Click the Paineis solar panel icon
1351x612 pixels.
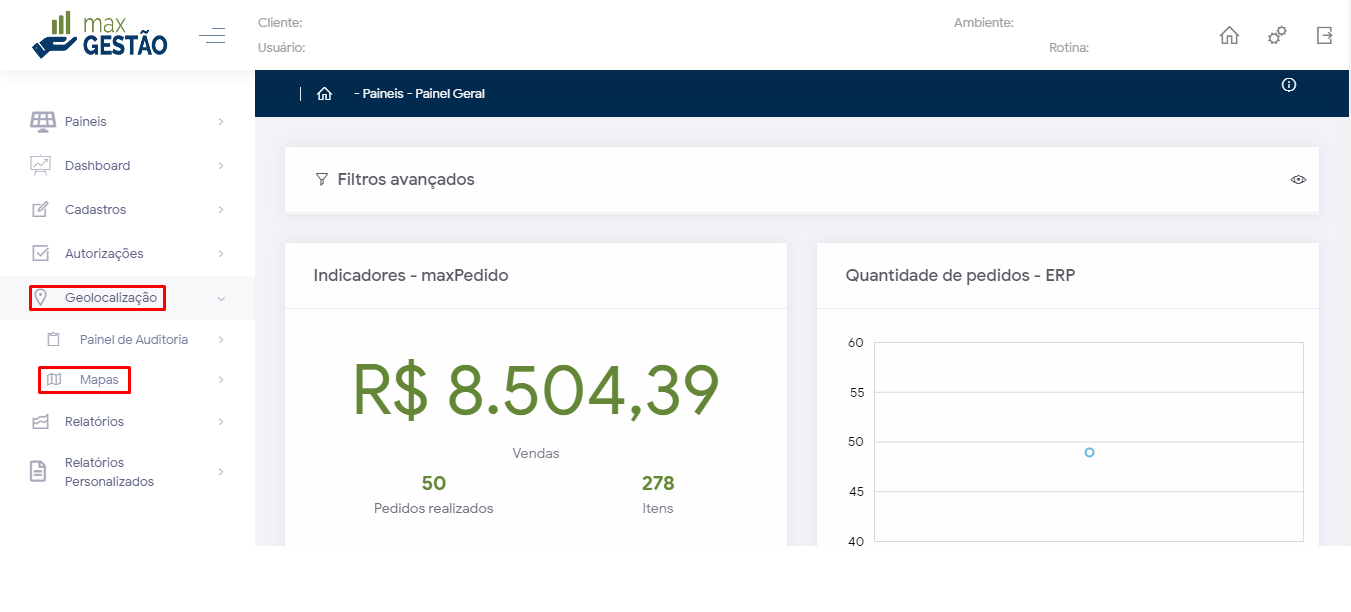(42, 121)
